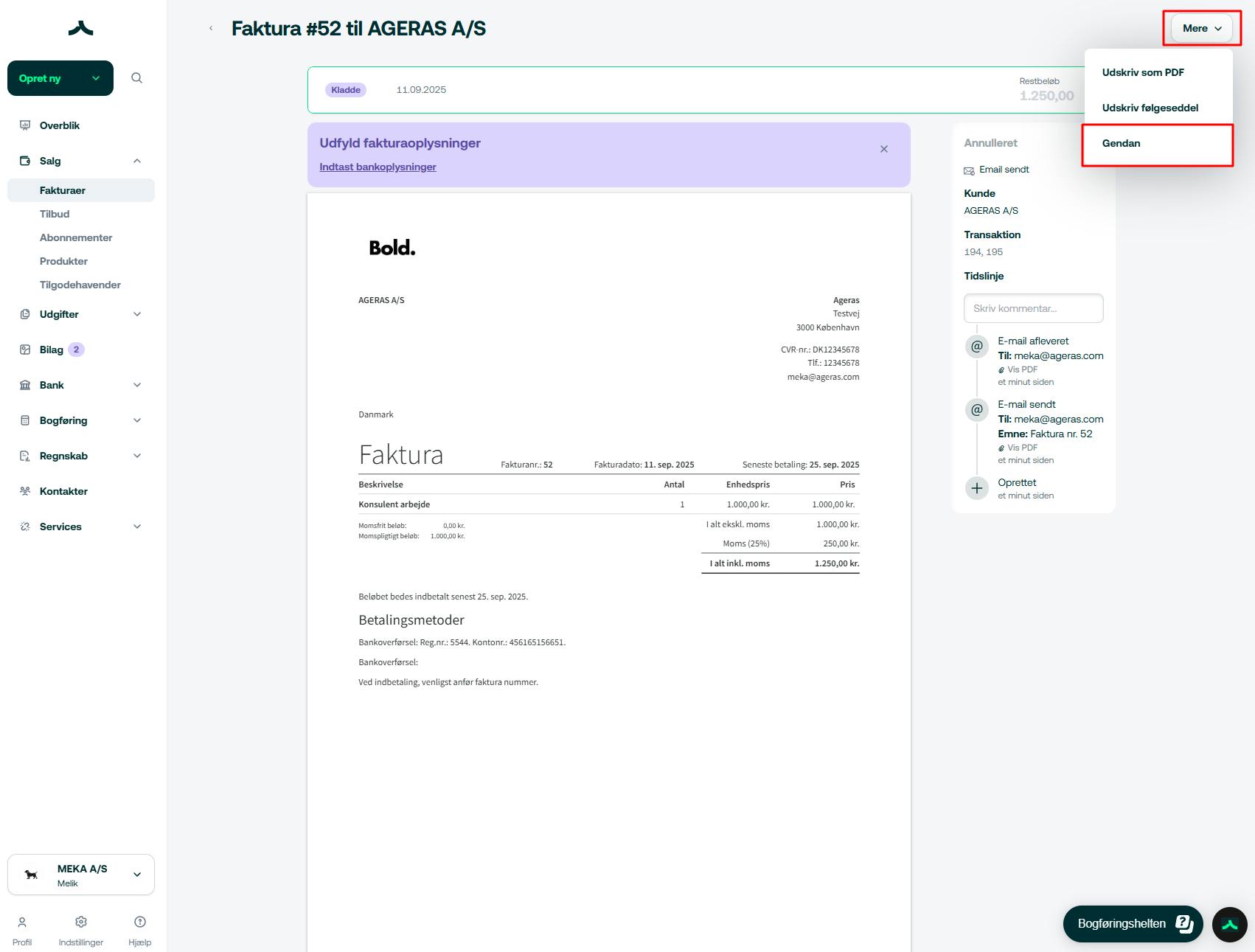Open the MEKA A/S company switcher
This screenshot has height=952, width=1255.
click(81, 875)
